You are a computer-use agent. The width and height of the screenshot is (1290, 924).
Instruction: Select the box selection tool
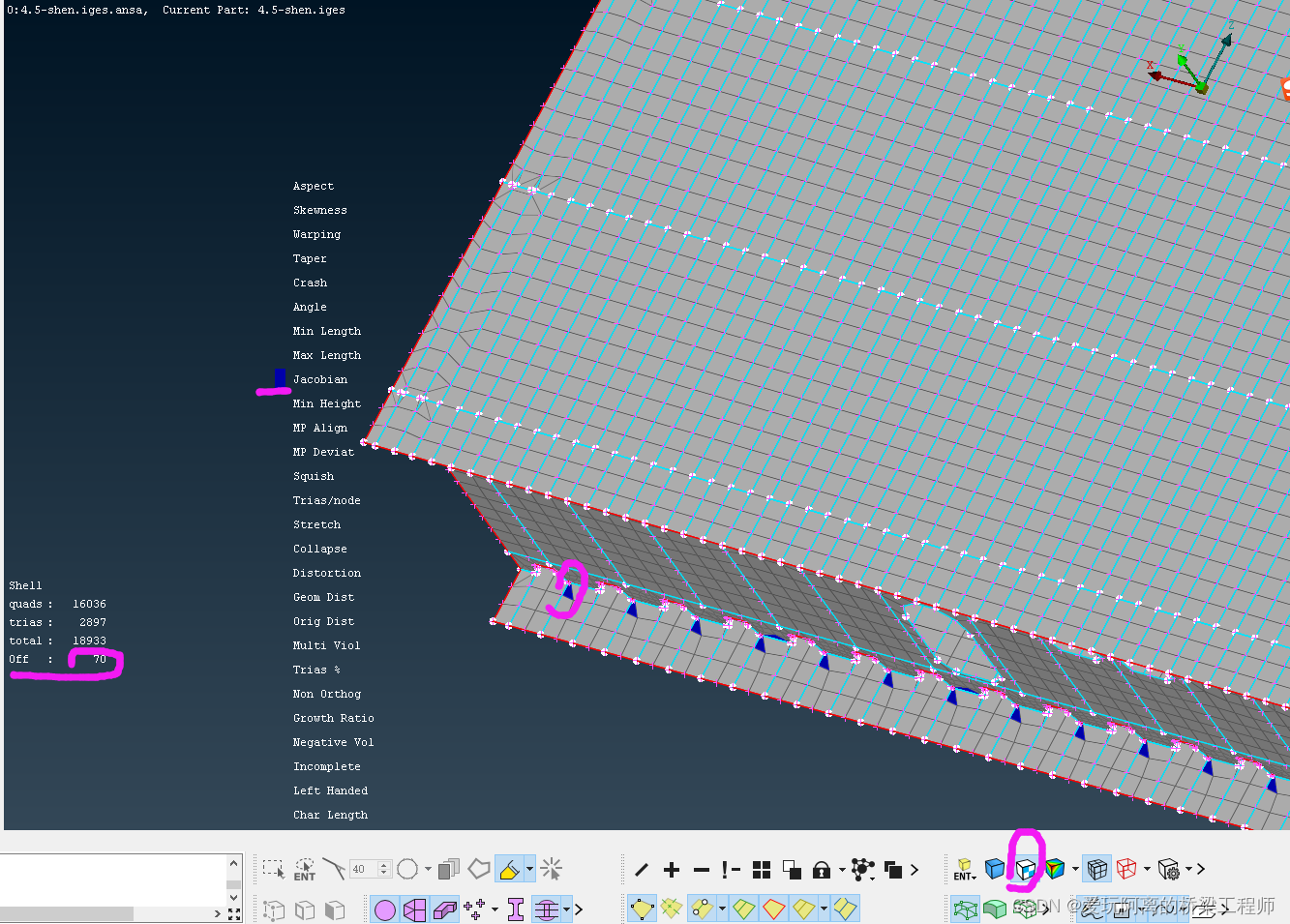[273, 869]
